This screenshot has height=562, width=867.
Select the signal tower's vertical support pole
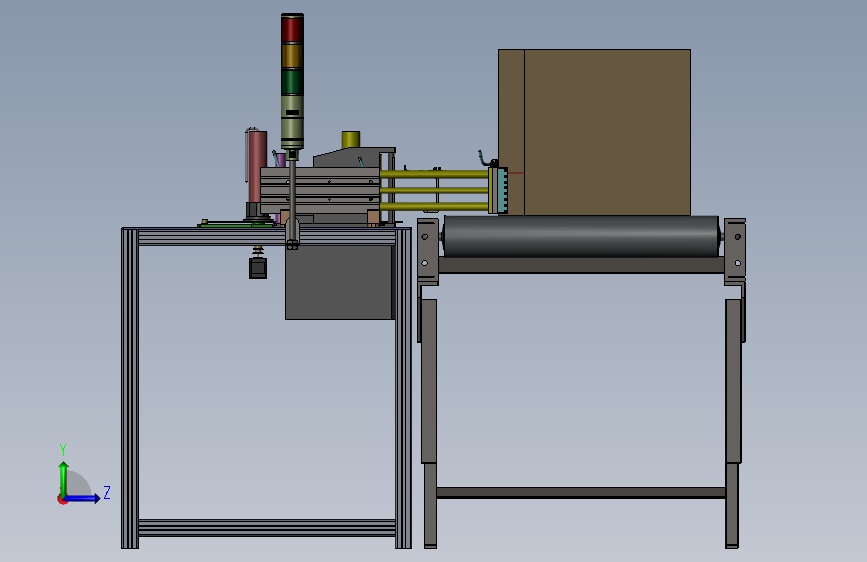point(293,202)
